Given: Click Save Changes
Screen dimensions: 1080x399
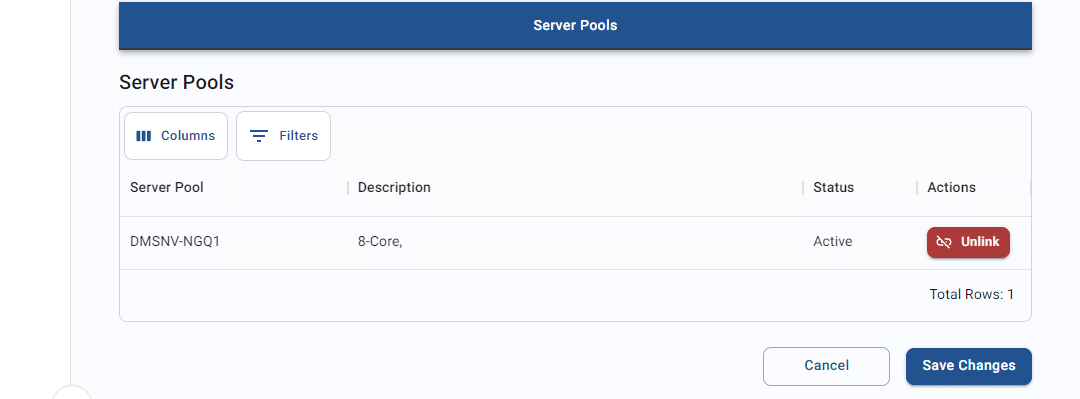Looking at the screenshot, I should [968, 366].
